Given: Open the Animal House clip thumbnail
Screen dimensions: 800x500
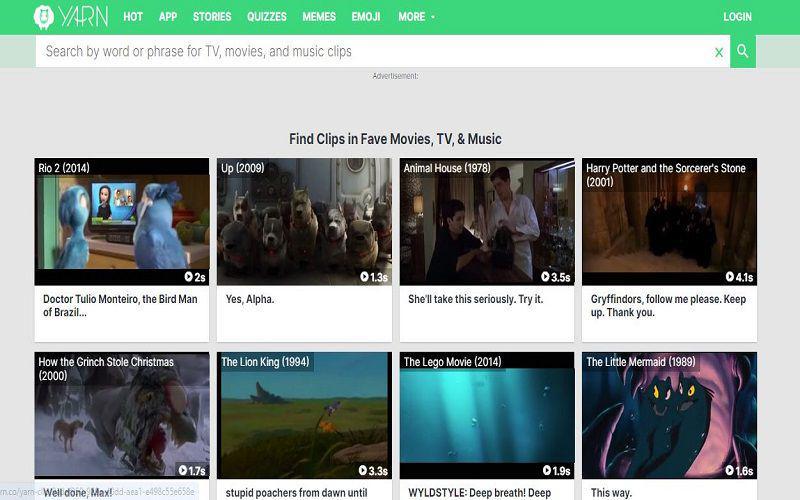Looking at the screenshot, I should pyautogui.click(x=487, y=221).
